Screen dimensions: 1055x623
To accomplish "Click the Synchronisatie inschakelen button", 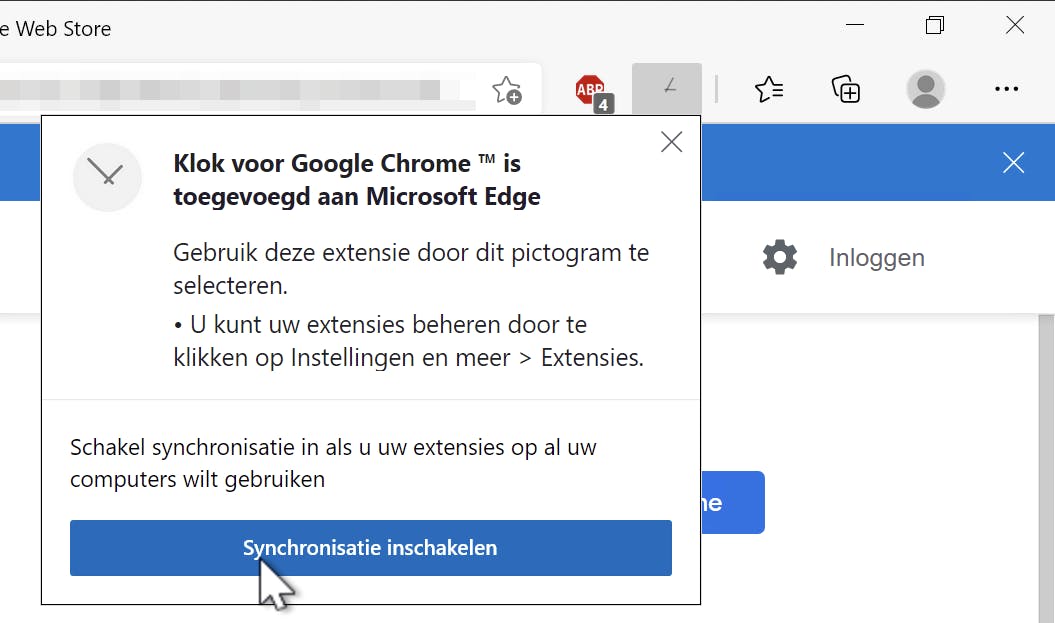I will [370, 548].
